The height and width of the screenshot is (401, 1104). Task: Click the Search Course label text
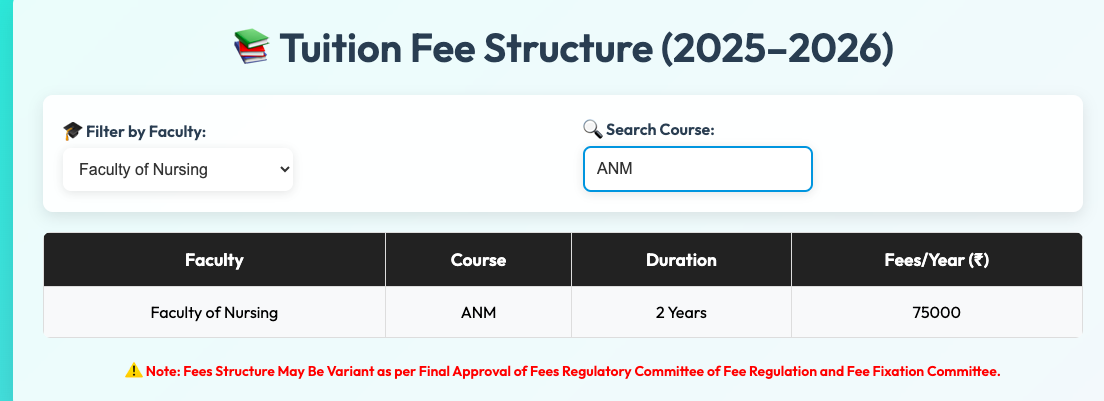(660, 130)
